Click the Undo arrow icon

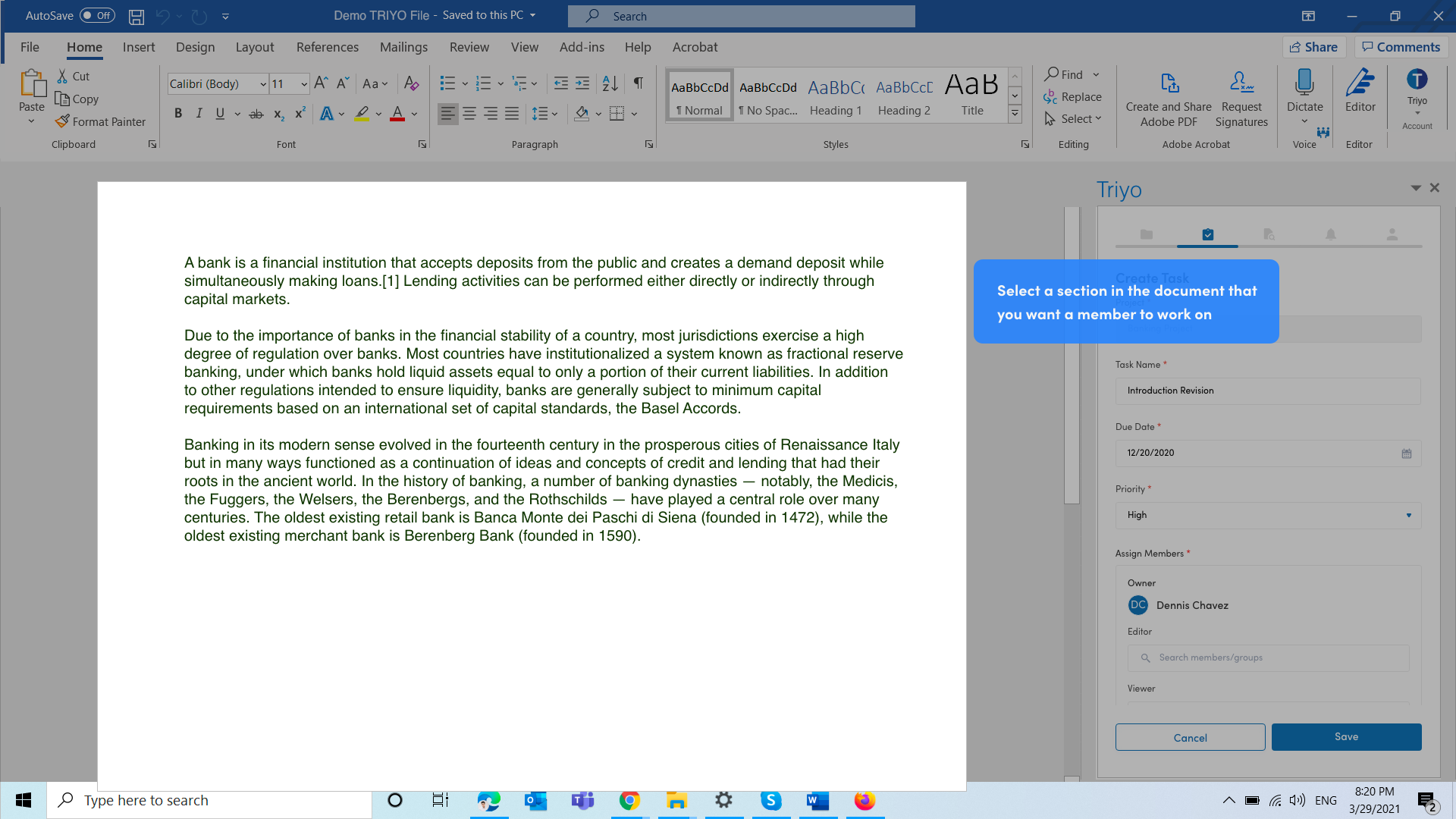pos(162,16)
